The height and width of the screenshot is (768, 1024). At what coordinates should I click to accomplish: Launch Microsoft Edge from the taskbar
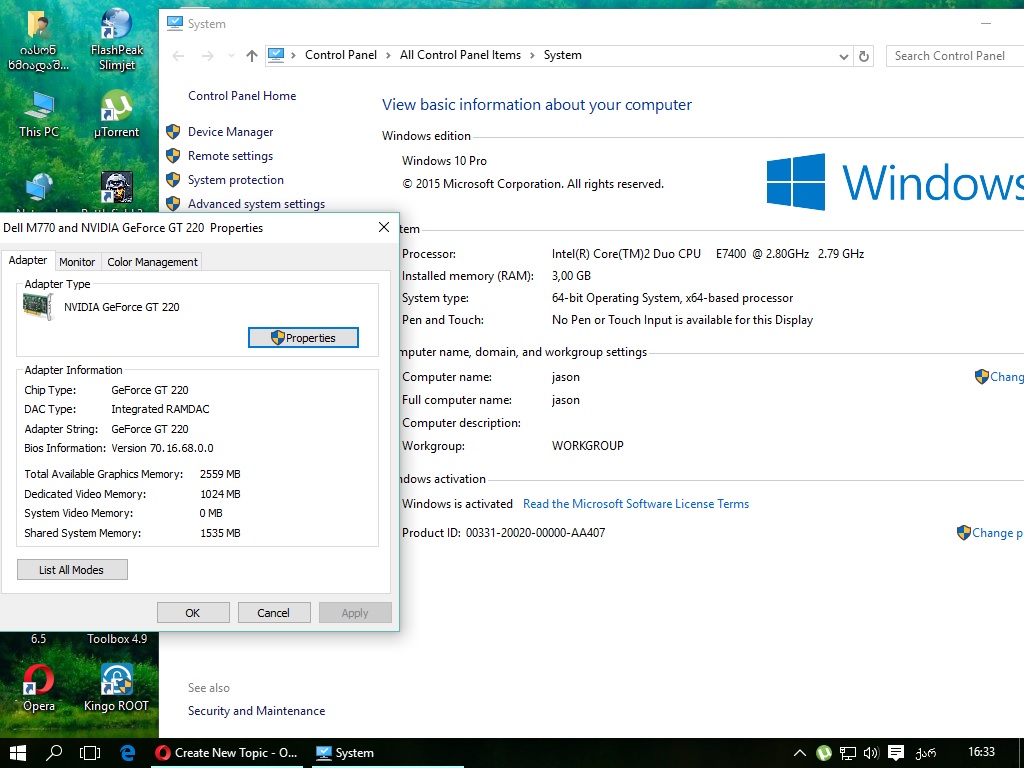coord(128,752)
